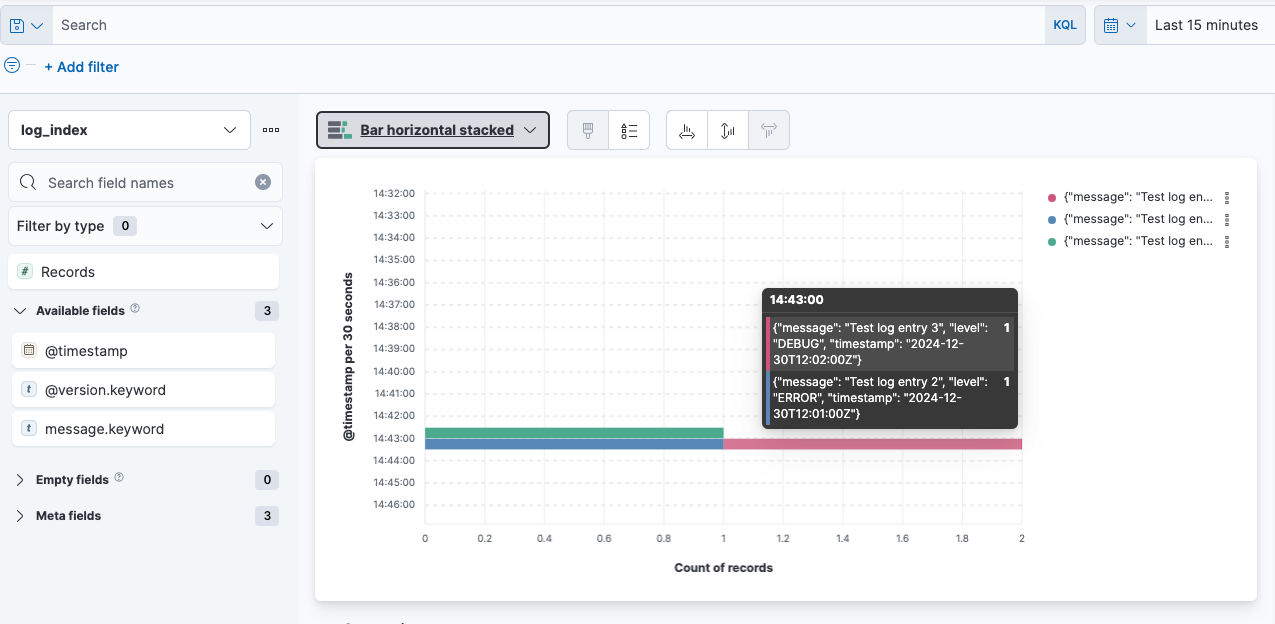Click the Count of records axis title
The image size is (1275, 624).
(723, 568)
